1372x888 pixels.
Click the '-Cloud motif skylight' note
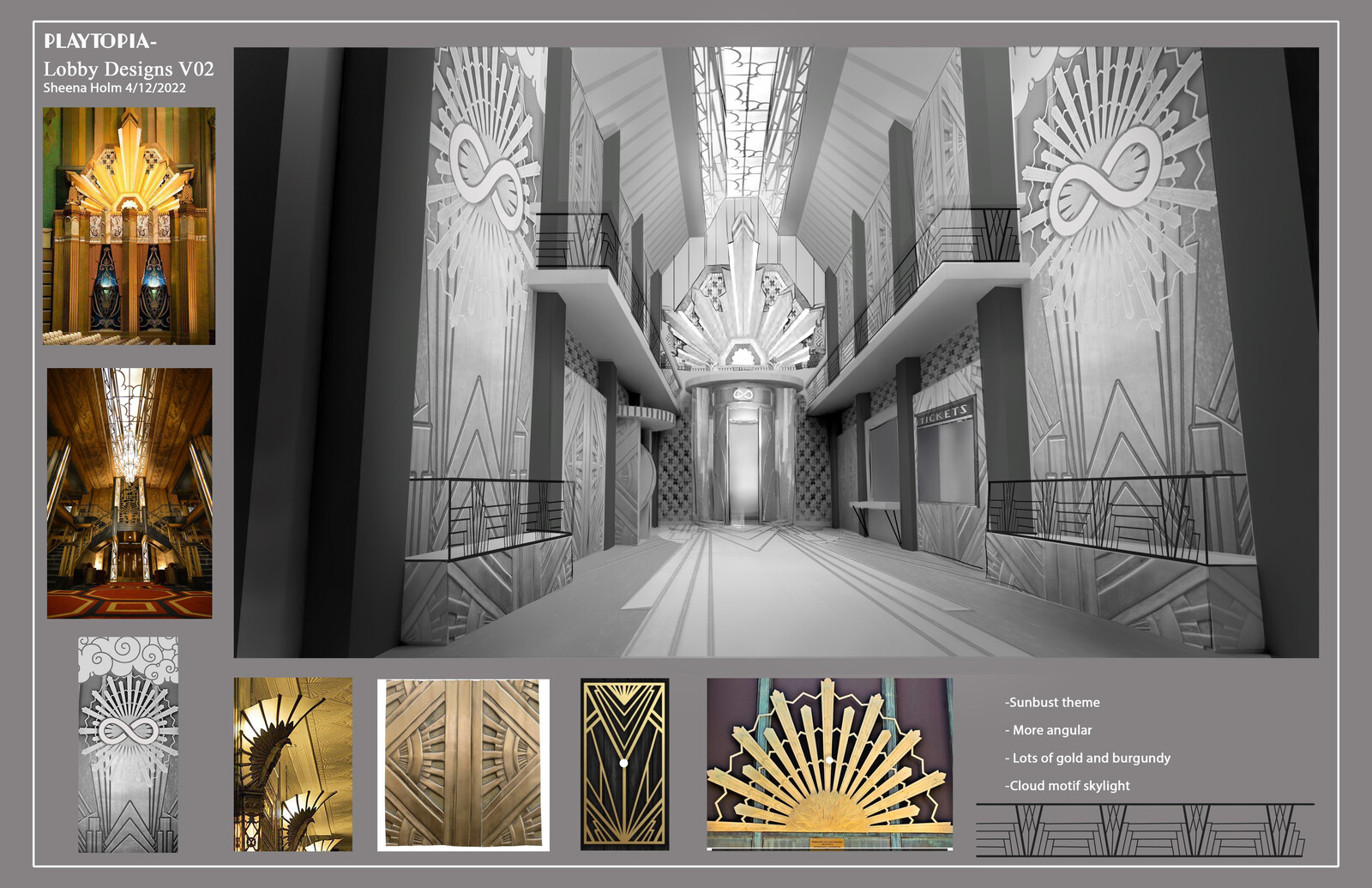(1068, 785)
